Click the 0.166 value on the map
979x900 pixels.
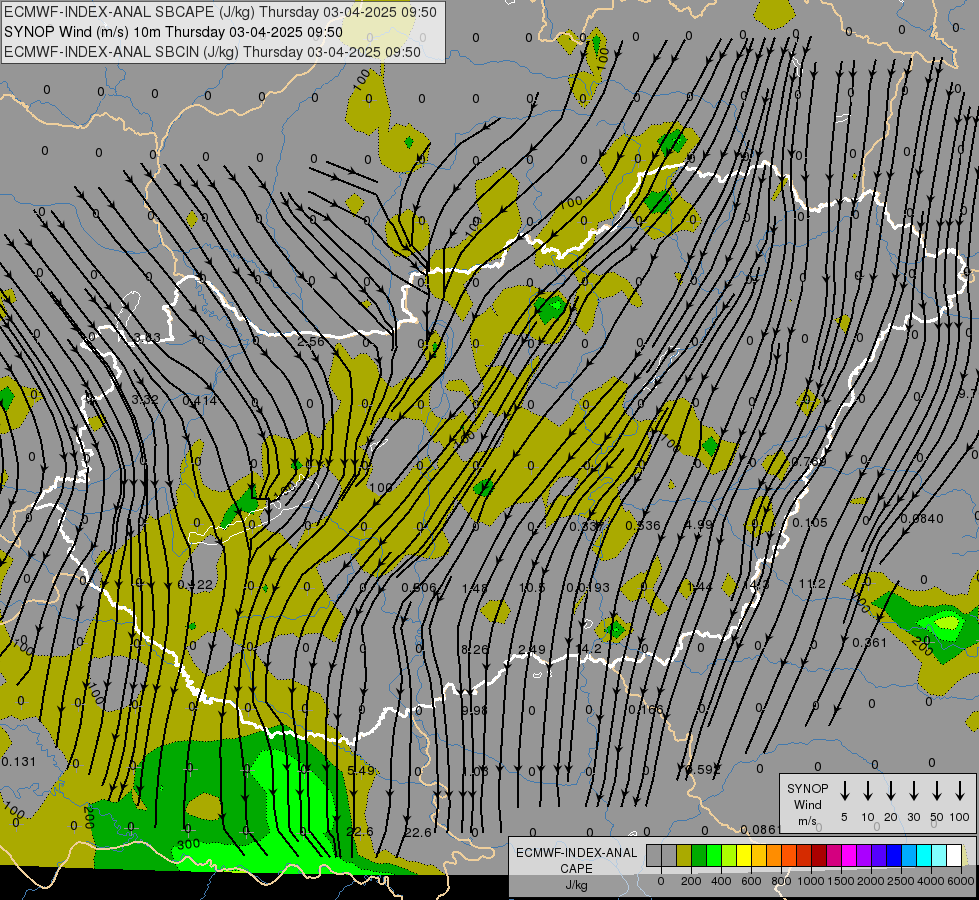pos(646,710)
